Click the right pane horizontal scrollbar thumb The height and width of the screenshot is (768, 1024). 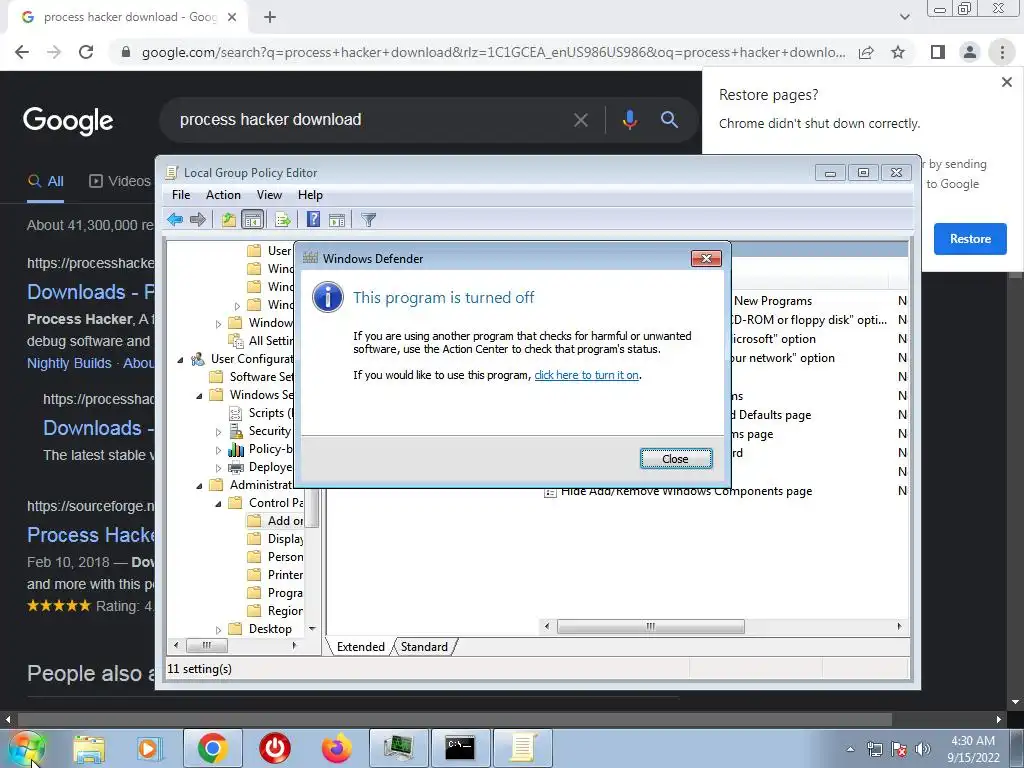point(650,626)
